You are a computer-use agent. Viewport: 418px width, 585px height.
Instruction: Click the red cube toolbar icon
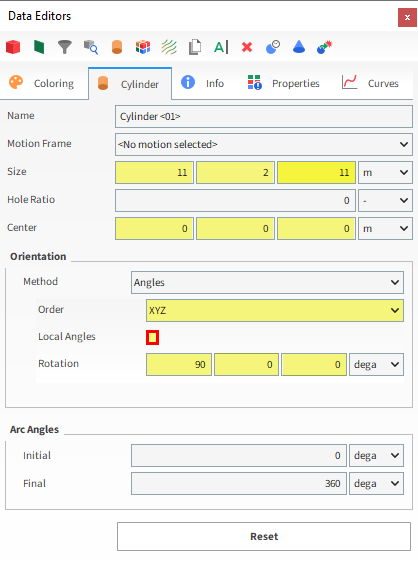pos(13,47)
